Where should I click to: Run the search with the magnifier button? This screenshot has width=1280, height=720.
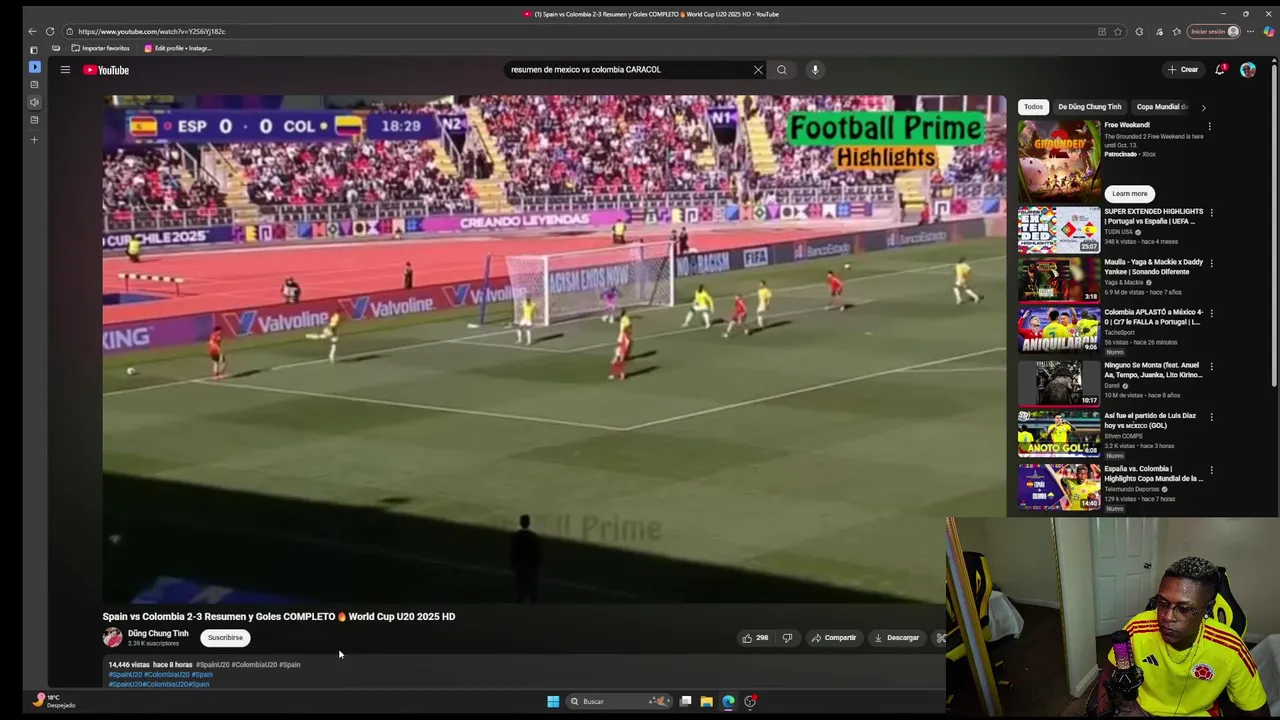pos(782,70)
